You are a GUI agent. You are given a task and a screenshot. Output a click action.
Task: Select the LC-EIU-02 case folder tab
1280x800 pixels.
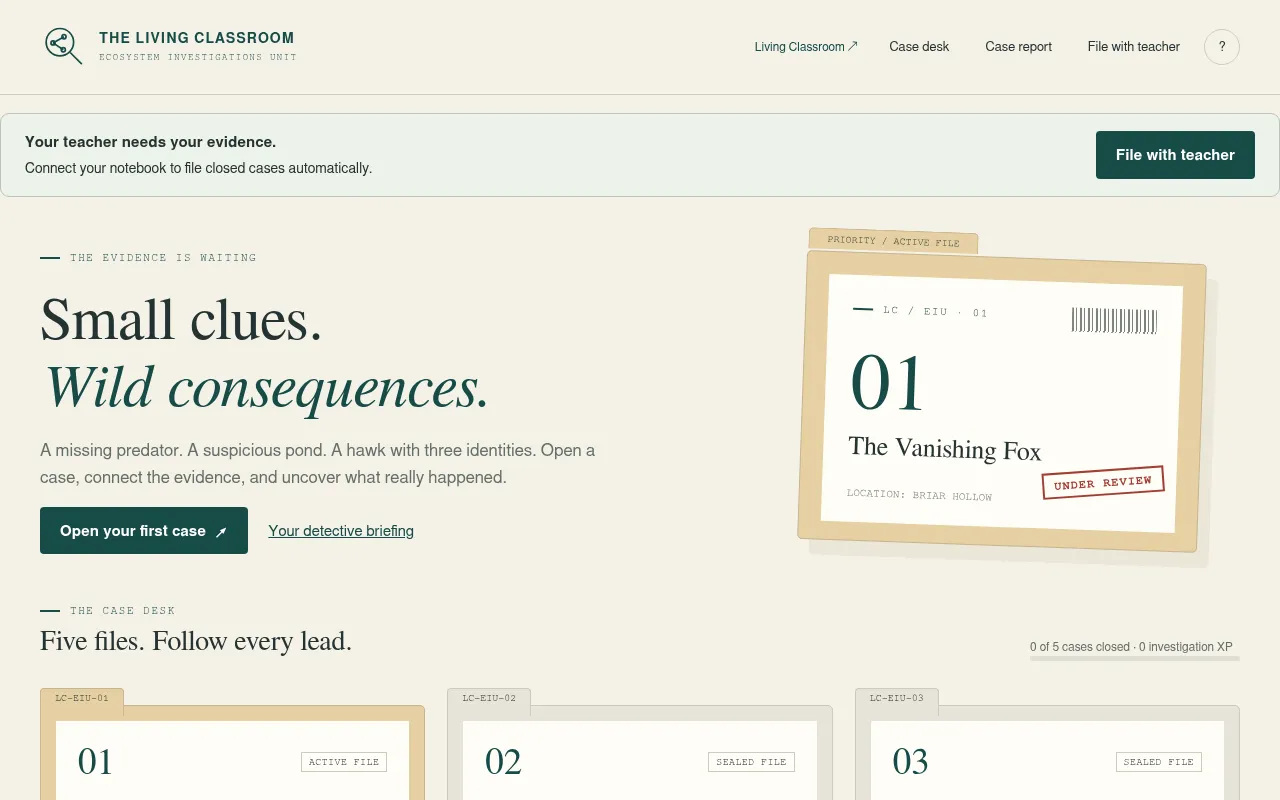tap(489, 698)
